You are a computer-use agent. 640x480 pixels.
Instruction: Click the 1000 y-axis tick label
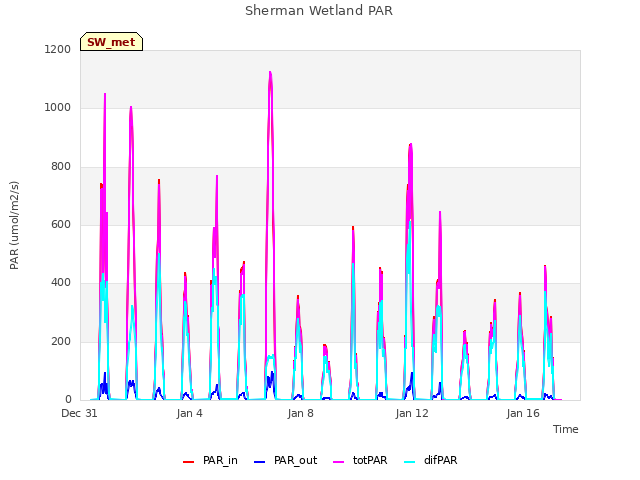point(58,108)
